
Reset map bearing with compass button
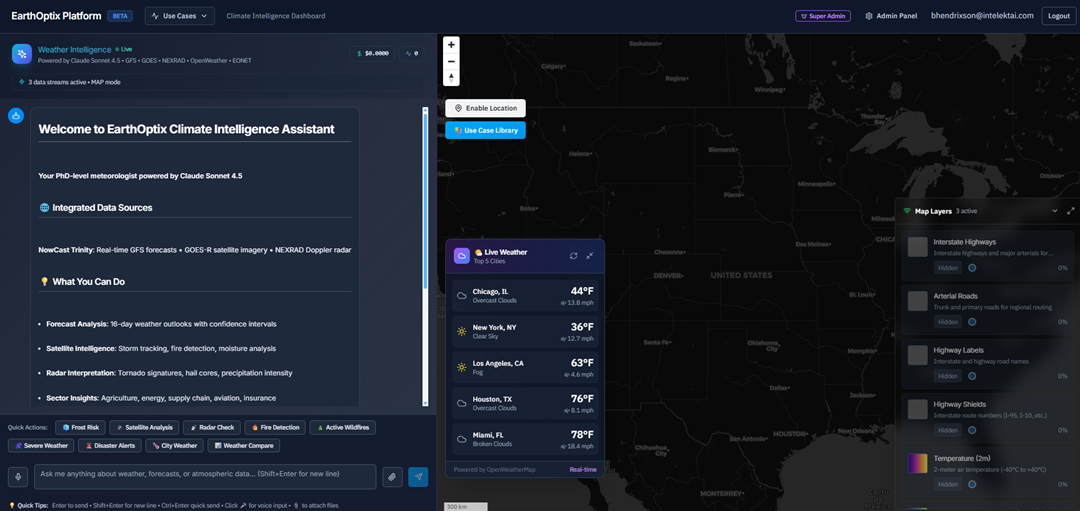tap(452, 78)
